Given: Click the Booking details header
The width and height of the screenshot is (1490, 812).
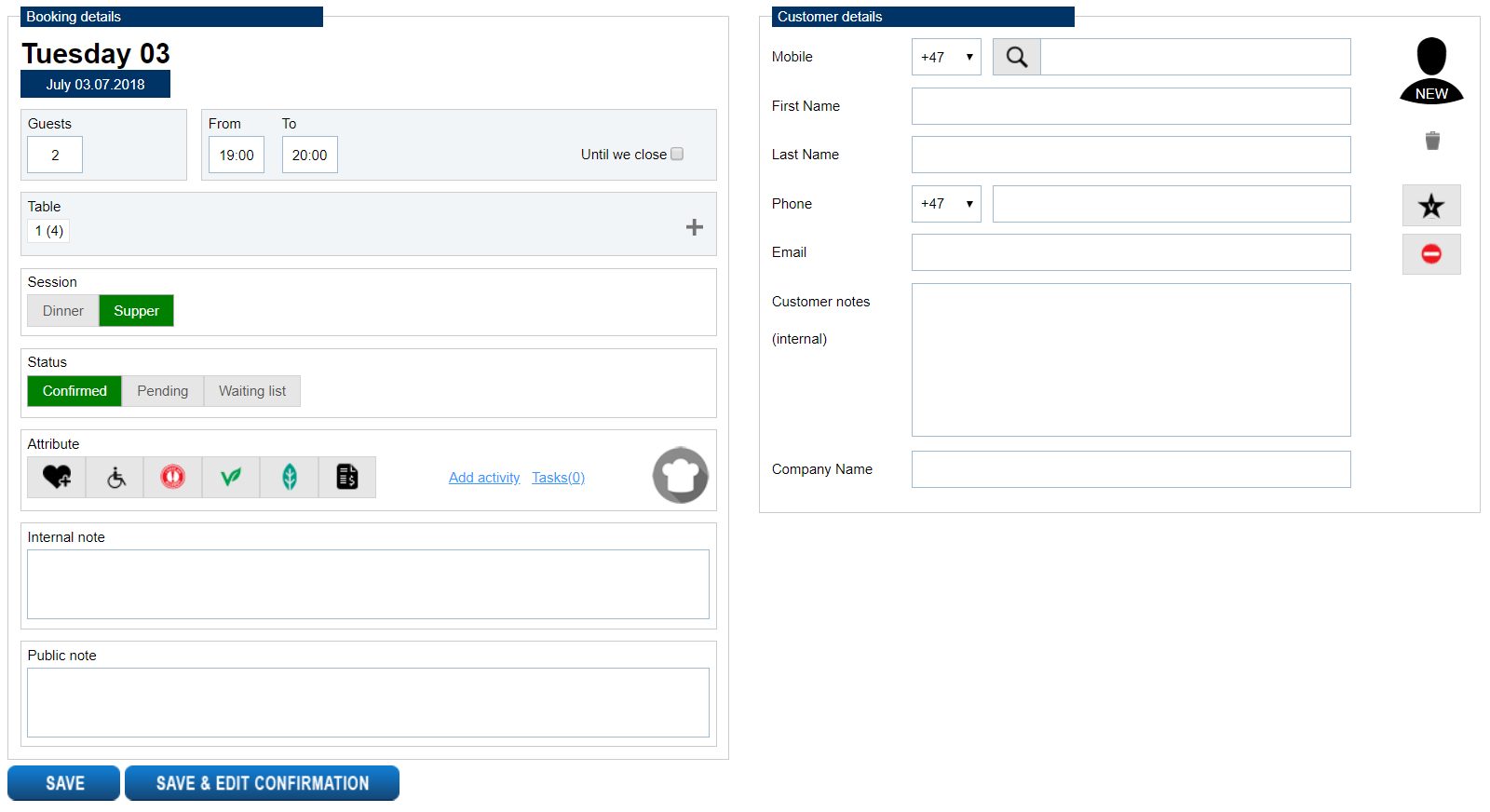Looking at the screenshot, I should 171,17.
